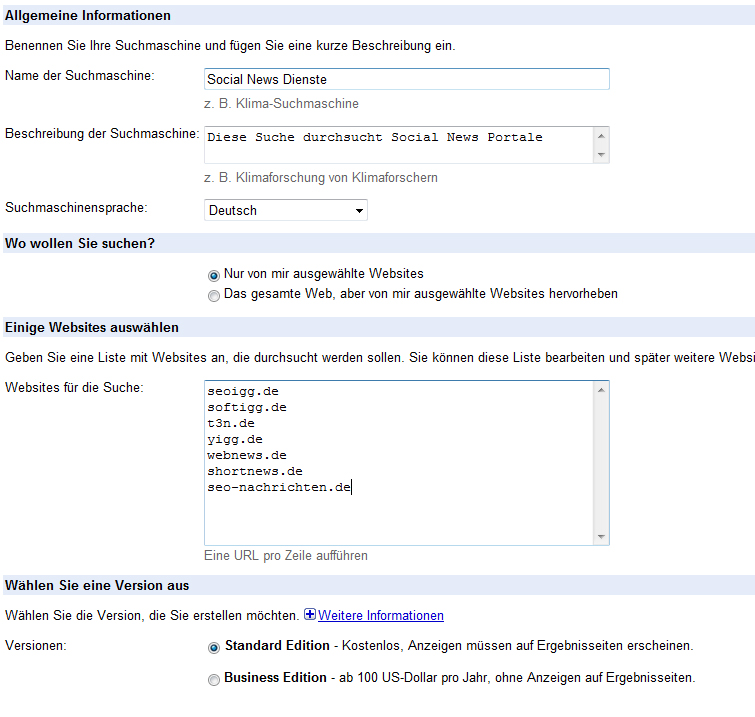Click the 'Wo wollen Sie suchen?' heading

(80, 243)
